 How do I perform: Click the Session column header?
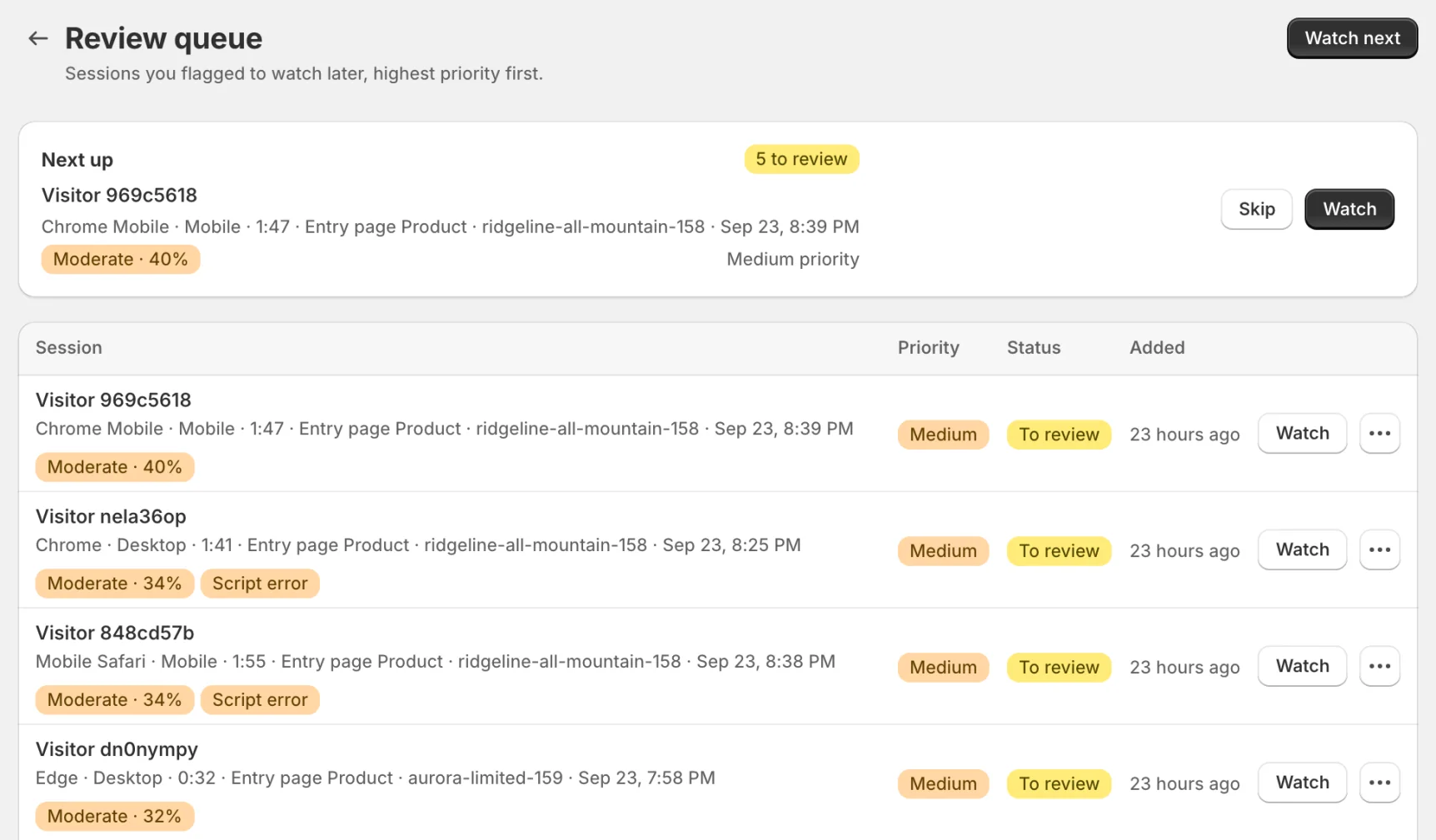[69, 348]
